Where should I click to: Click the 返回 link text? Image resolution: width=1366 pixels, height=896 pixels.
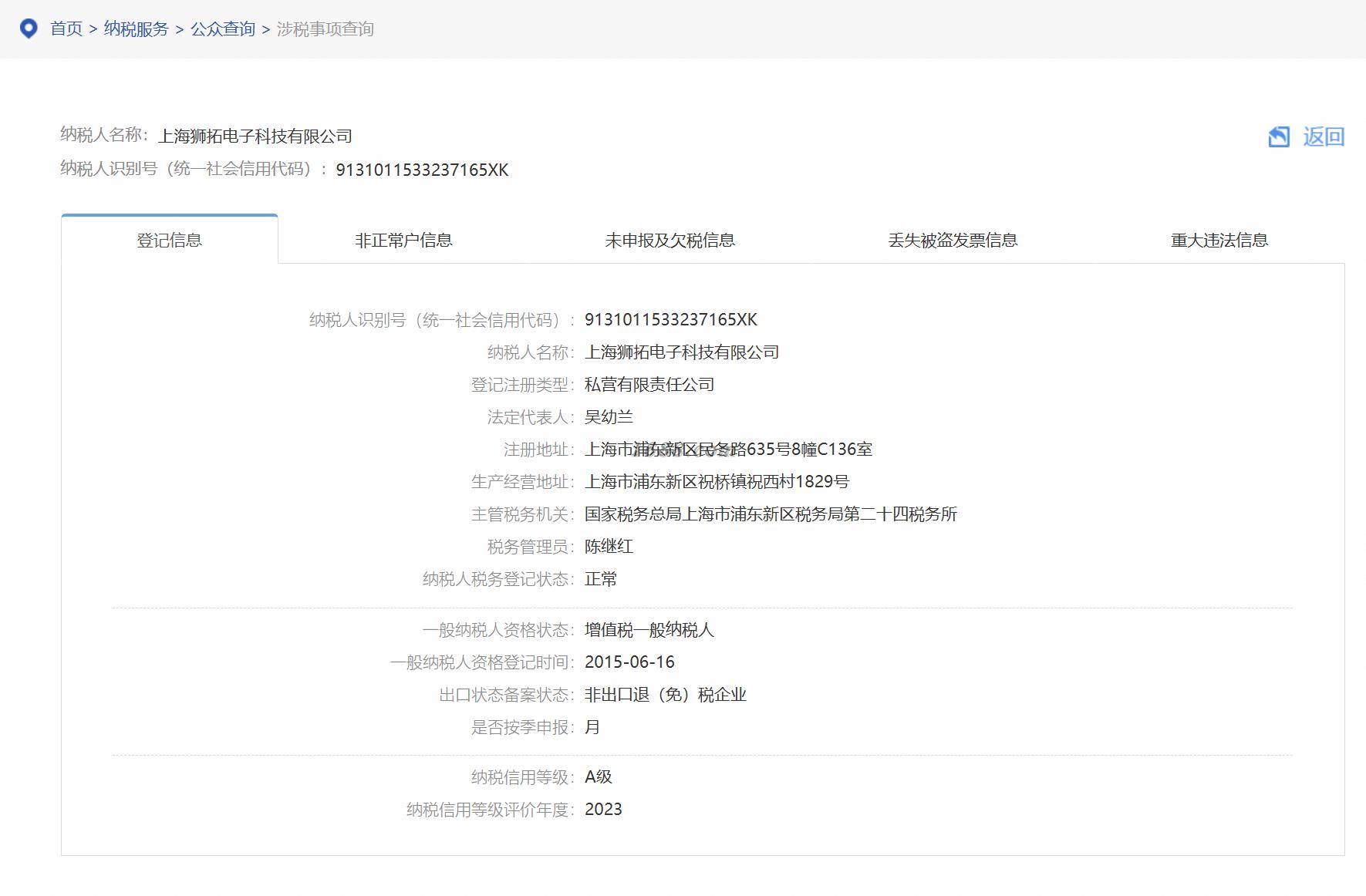pyautogui.click(x=1324, y=137)
